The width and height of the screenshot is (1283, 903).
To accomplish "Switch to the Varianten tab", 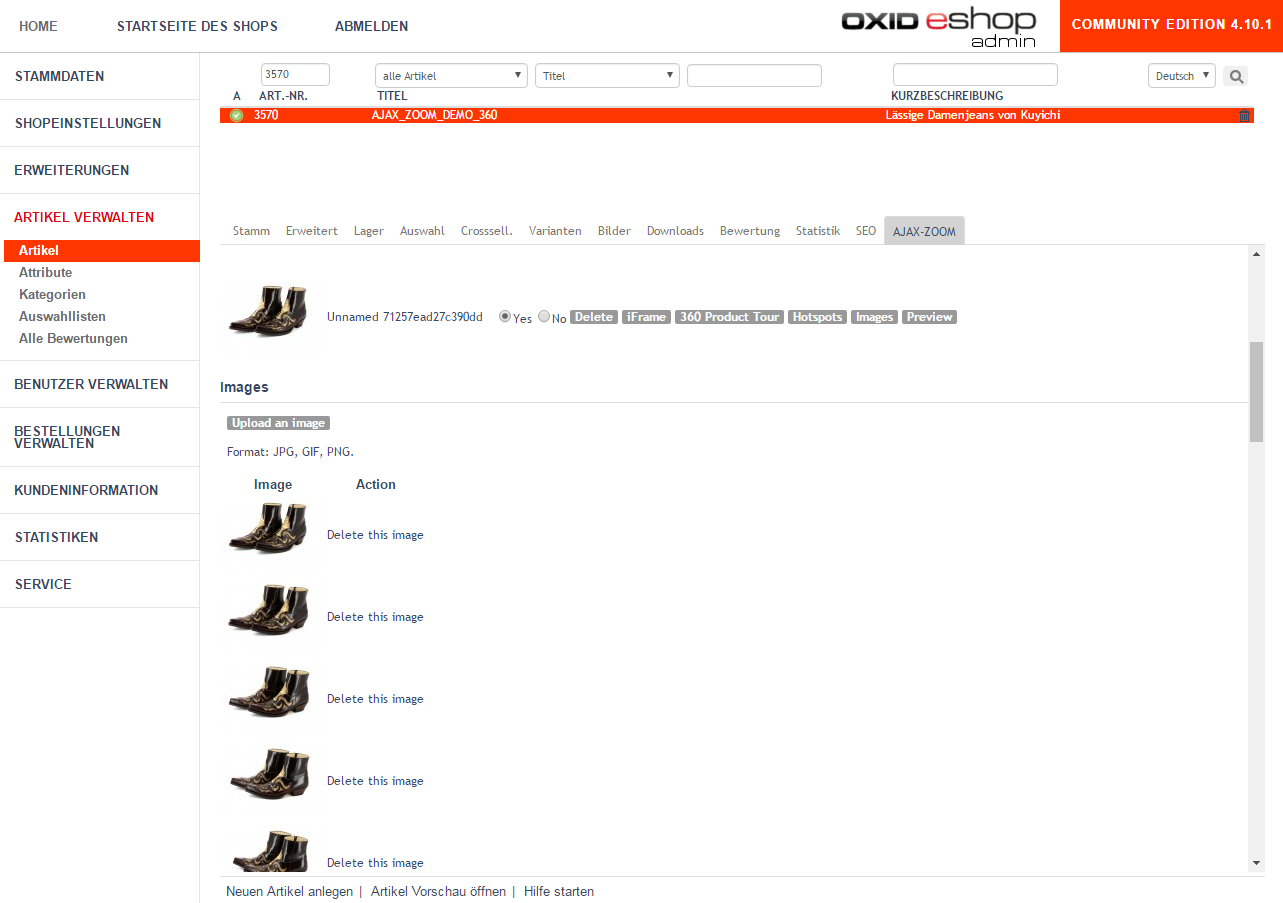I will (555, 231).
